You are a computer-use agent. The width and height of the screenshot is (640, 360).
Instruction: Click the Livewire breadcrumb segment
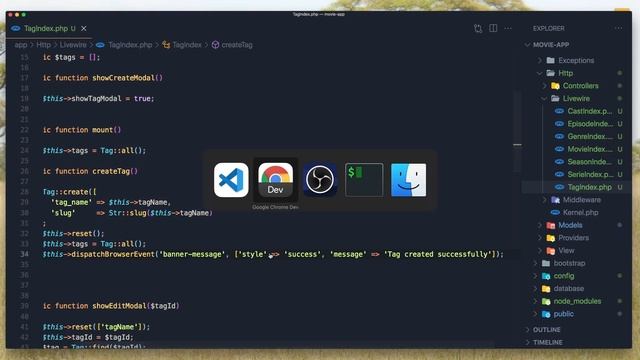click(x=73, y=45)
